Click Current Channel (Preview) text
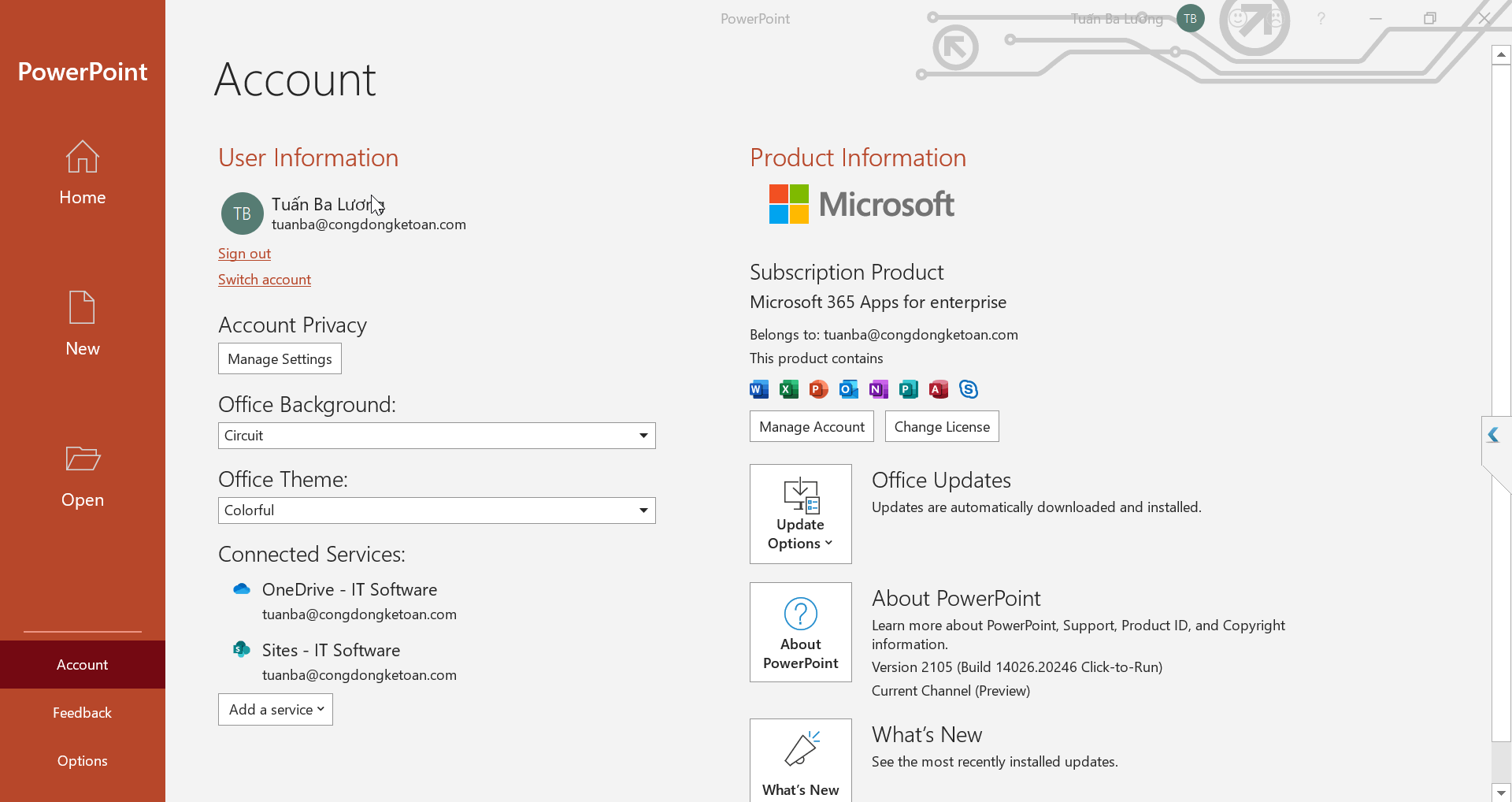This screenshot has width=1512, height=802. pyautogui.click(x=951, y=691)
